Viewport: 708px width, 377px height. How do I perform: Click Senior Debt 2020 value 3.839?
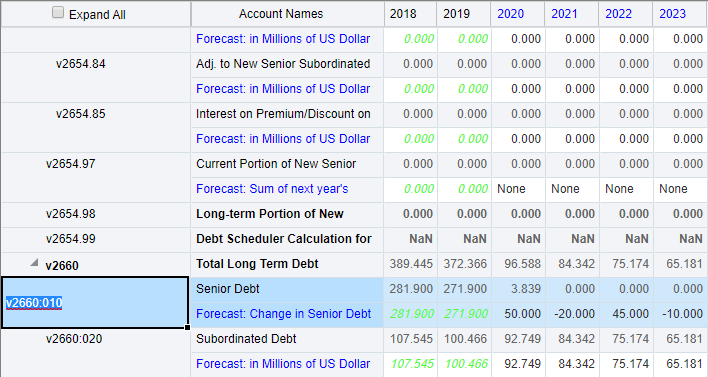click(526, 289)
